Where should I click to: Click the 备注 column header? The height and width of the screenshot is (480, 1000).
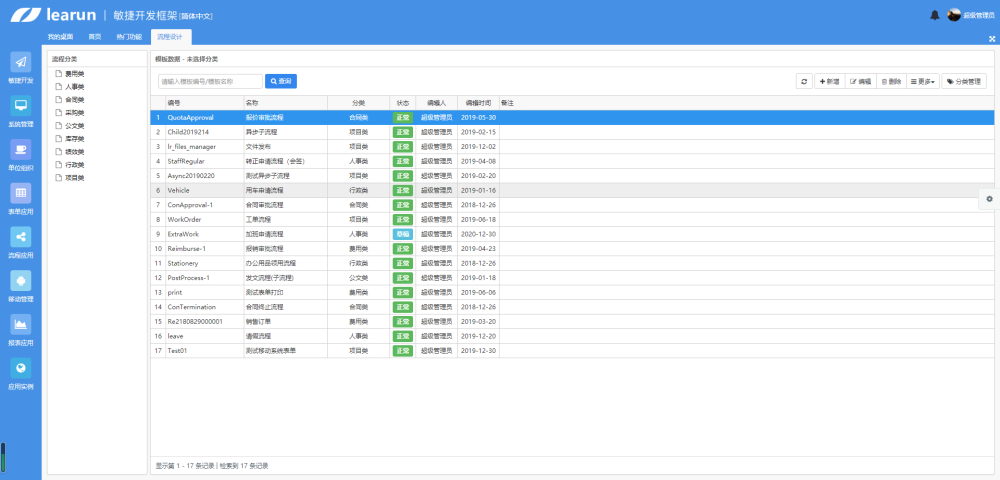(508, 103)
